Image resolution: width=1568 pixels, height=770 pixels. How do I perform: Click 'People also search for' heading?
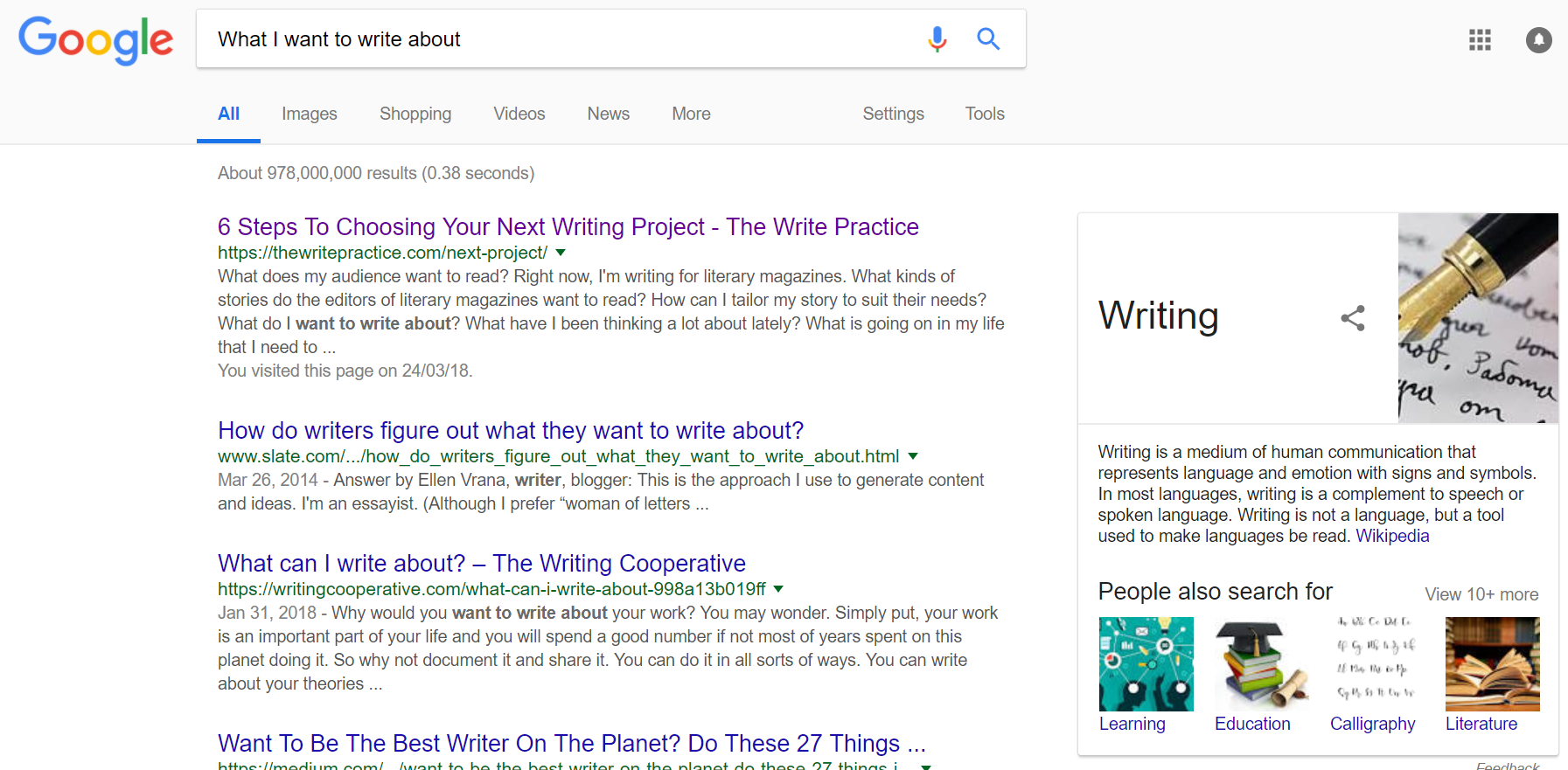point(1215,592)
